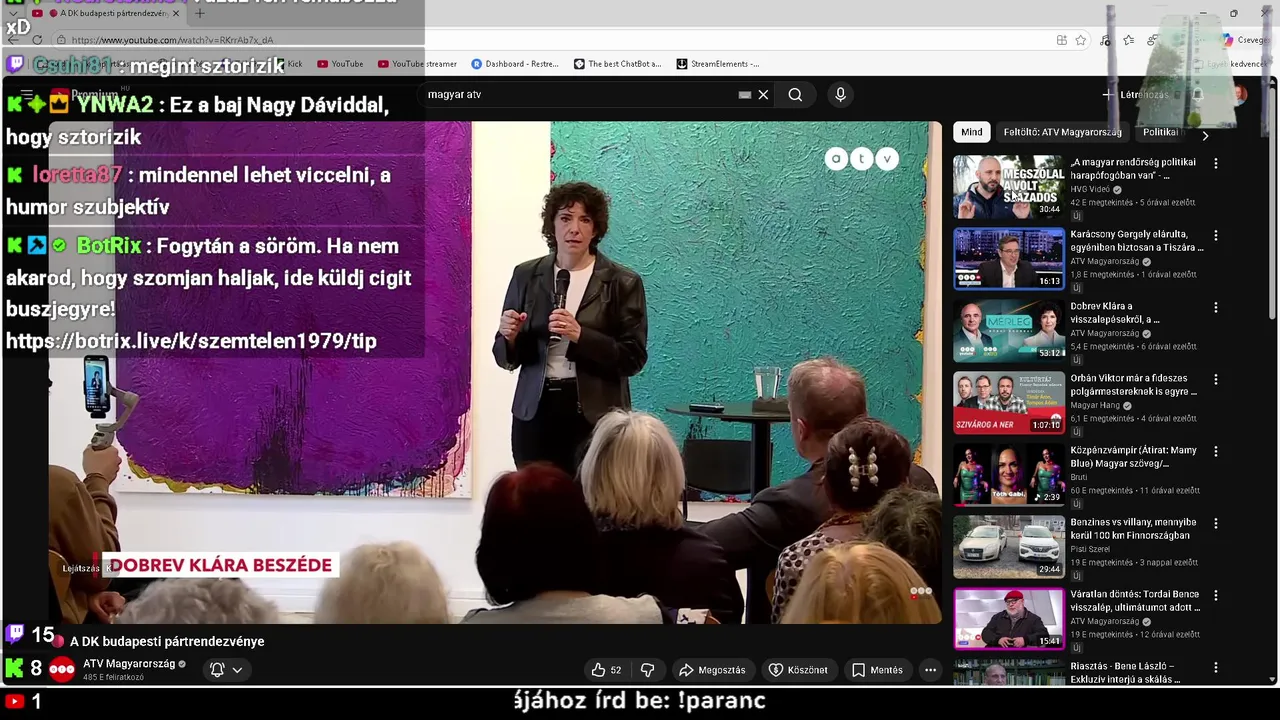Like the video with thumbs up (52)

(606, 670)
